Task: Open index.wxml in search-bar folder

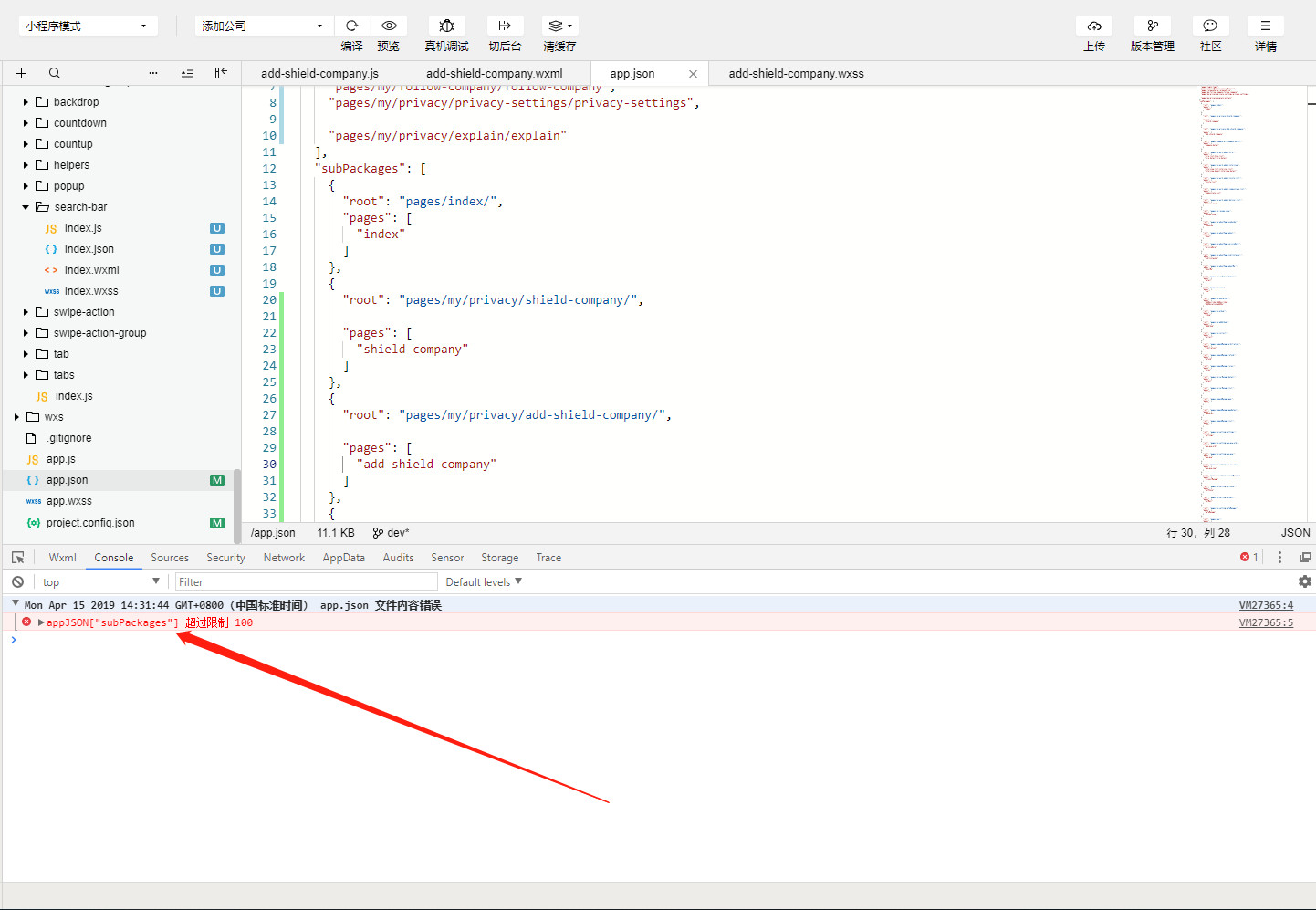Action: click(x=91, y=270)
